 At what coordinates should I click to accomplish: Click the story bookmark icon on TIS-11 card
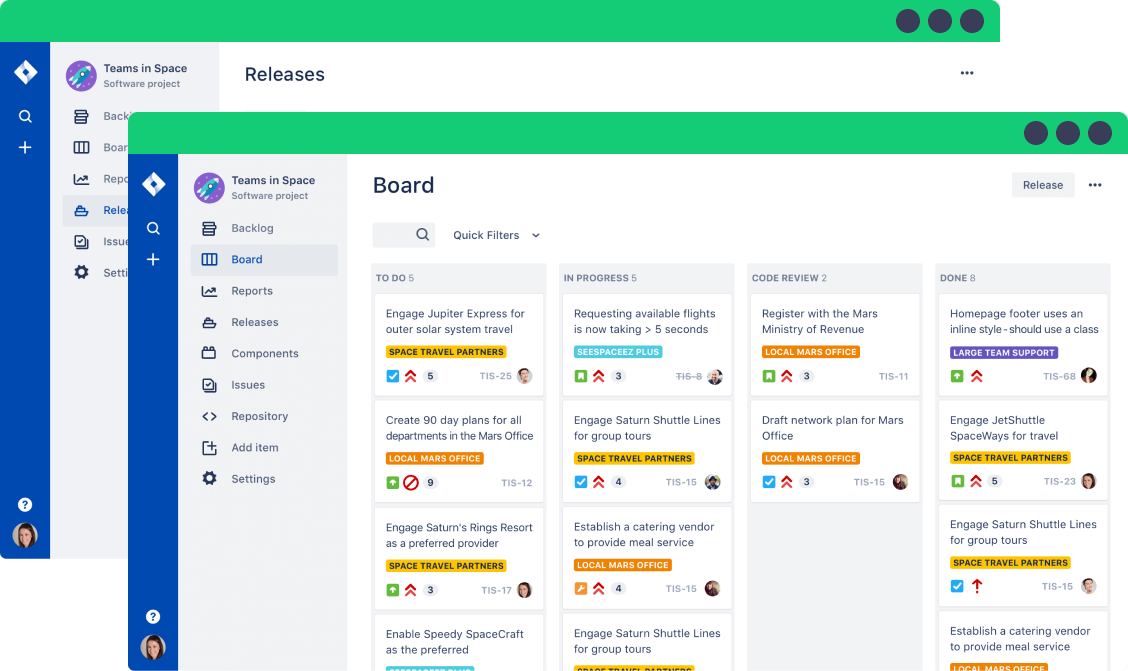click(769, 376)
